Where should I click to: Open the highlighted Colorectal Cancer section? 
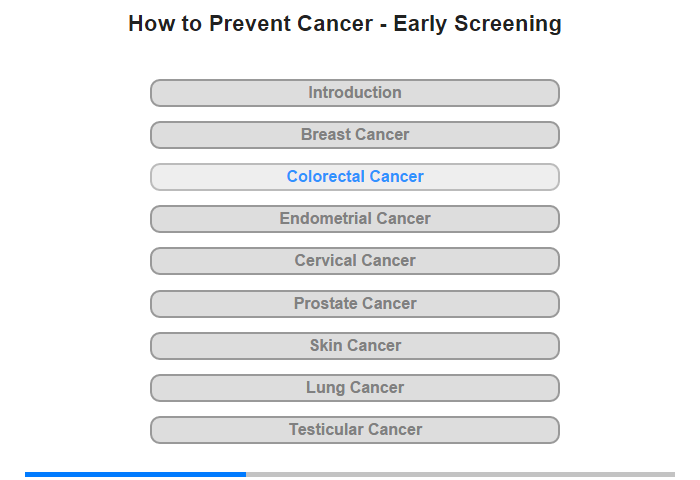pyautogui.click(x=355, y=177)
